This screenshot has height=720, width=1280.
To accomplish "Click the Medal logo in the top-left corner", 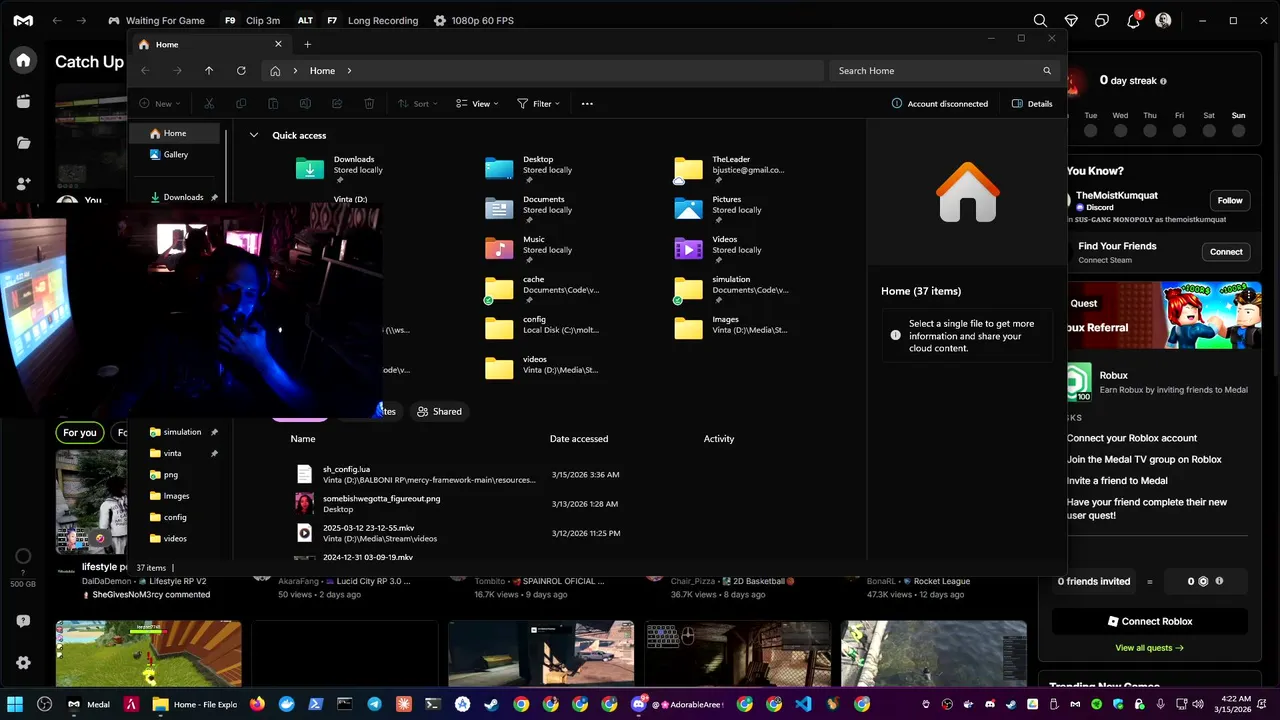I will point(23,20).
